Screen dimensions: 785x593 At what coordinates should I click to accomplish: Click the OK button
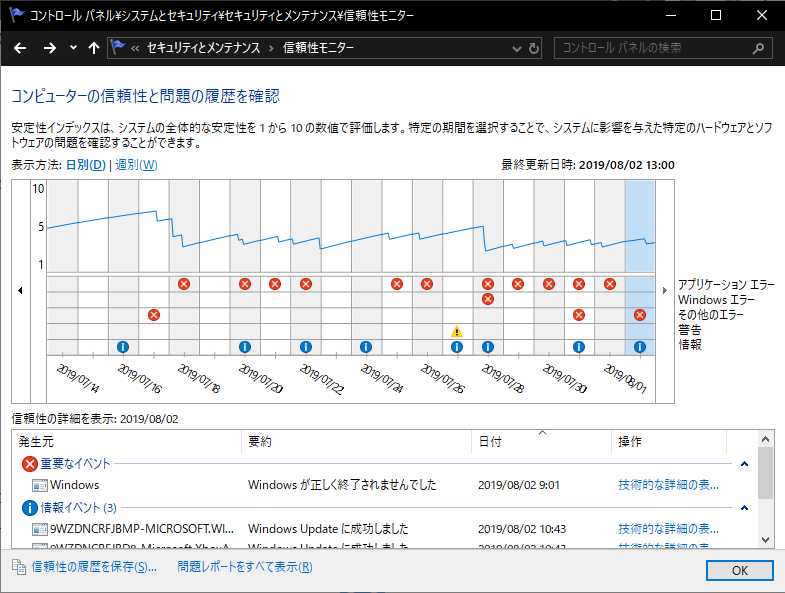[x=739, y=569]
